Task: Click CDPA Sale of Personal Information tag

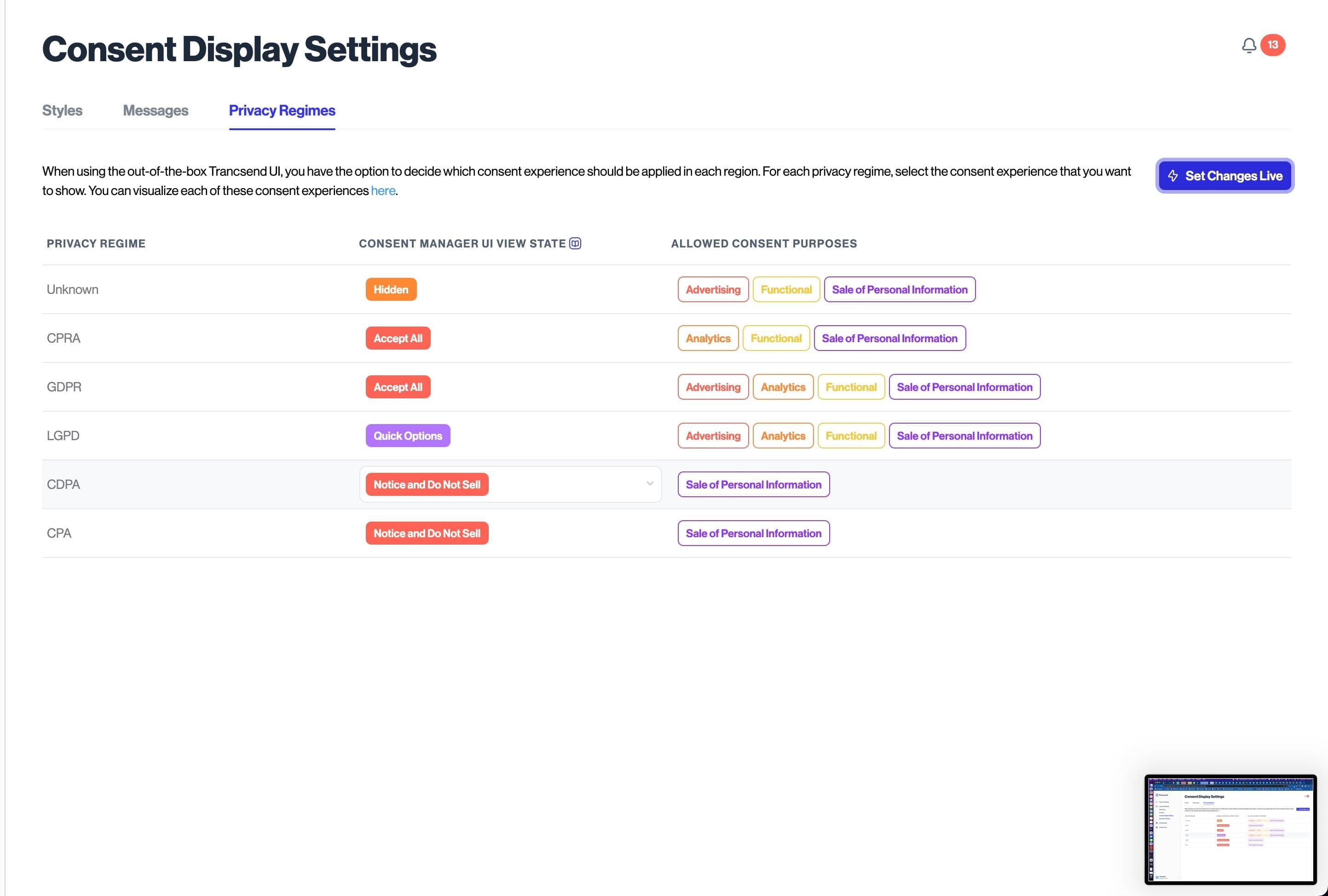Action: point(753,484)
